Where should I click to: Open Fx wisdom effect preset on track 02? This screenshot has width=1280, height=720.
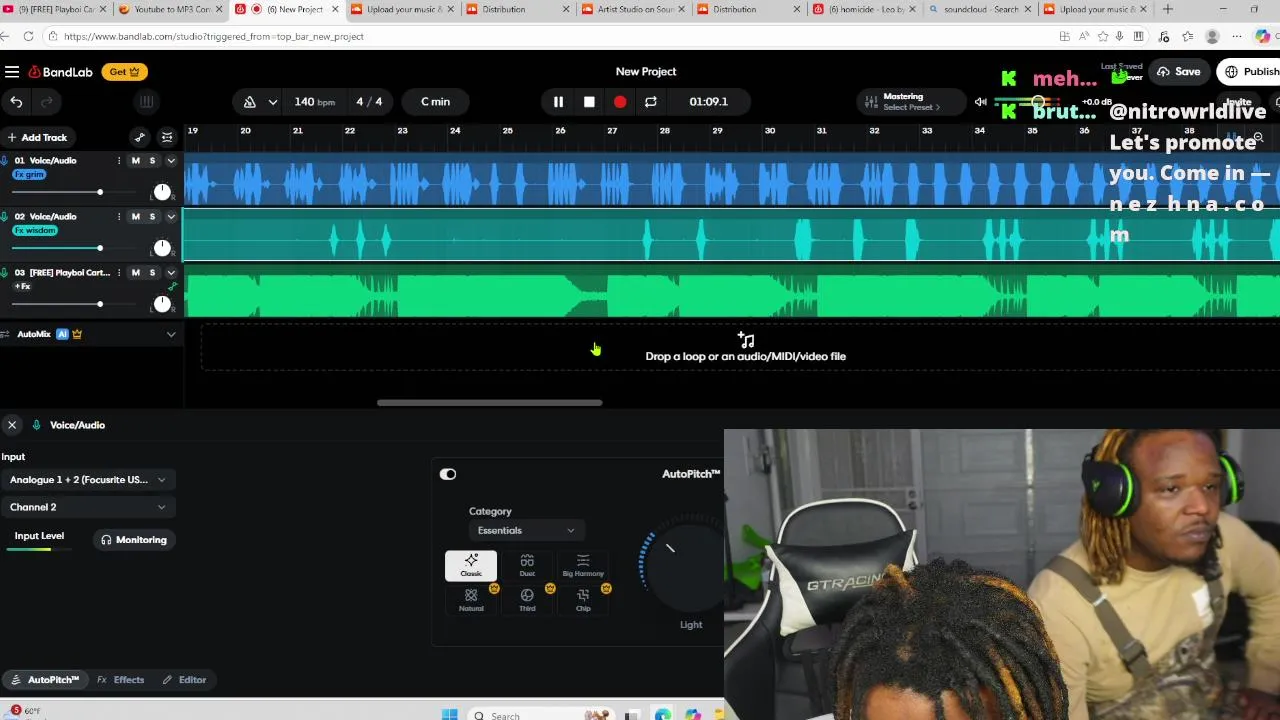35,231
